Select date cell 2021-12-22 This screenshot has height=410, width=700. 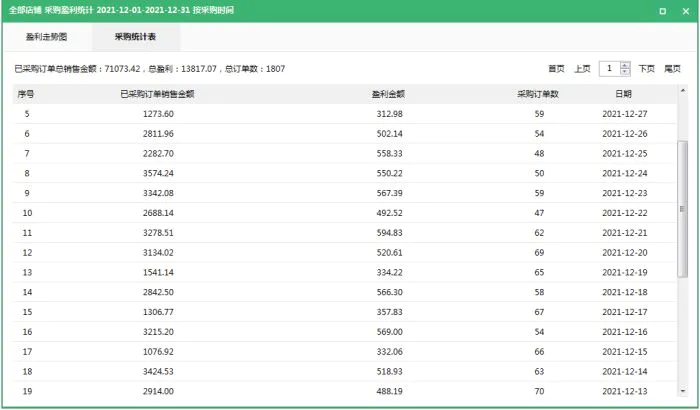pos(625,213)
